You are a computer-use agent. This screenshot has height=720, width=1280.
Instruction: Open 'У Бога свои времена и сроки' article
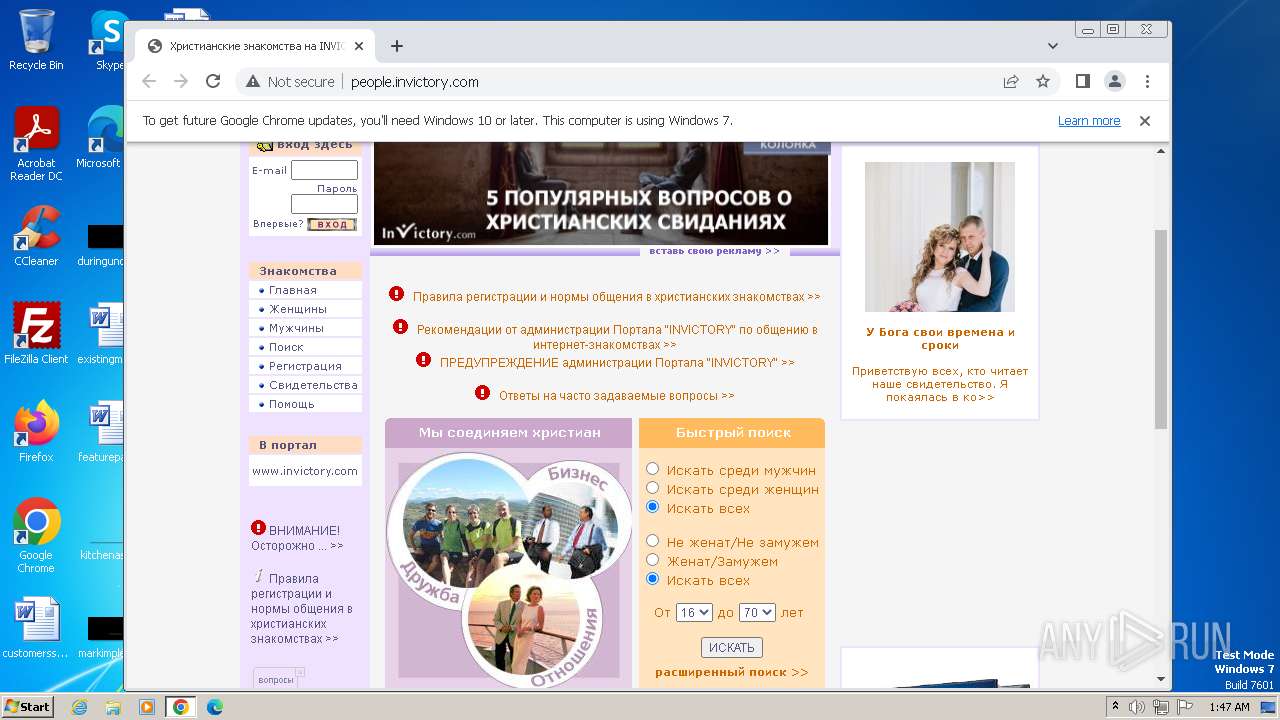[x=940, y=339]
